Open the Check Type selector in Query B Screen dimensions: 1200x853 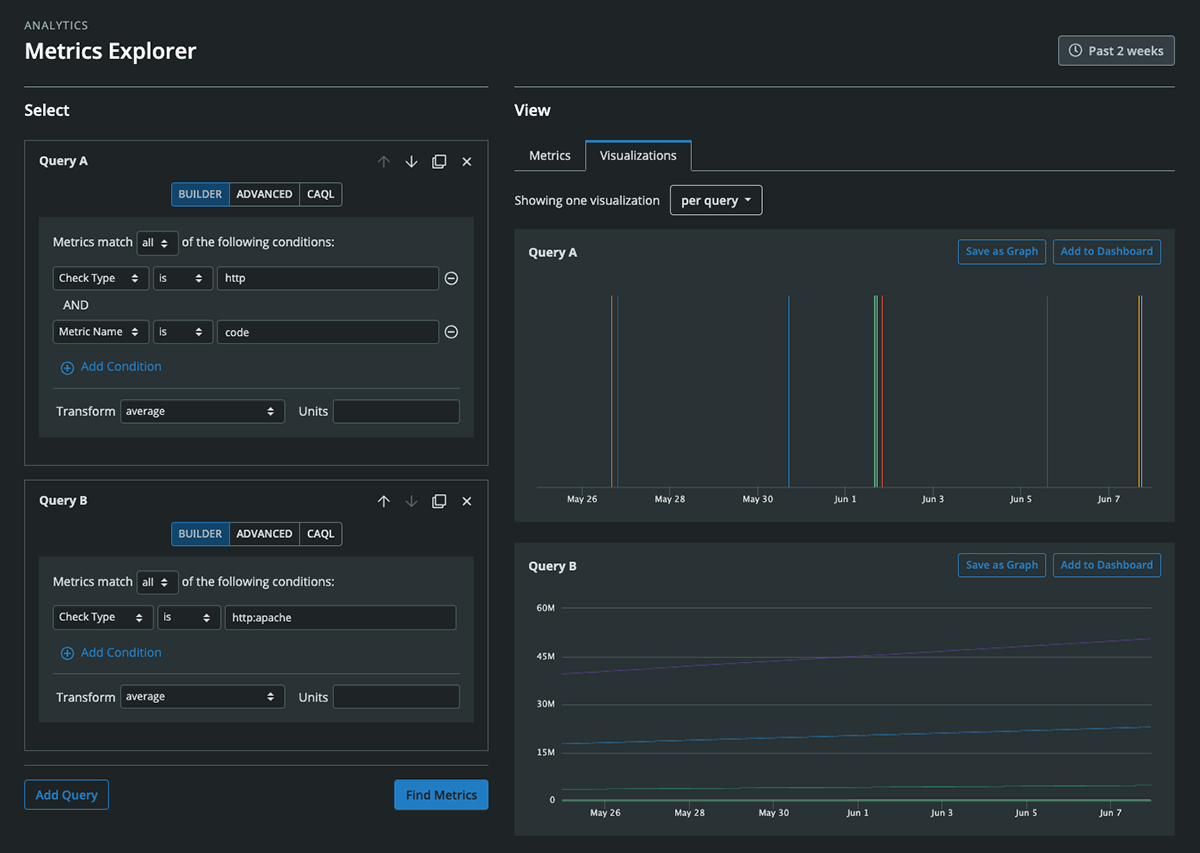100,617
